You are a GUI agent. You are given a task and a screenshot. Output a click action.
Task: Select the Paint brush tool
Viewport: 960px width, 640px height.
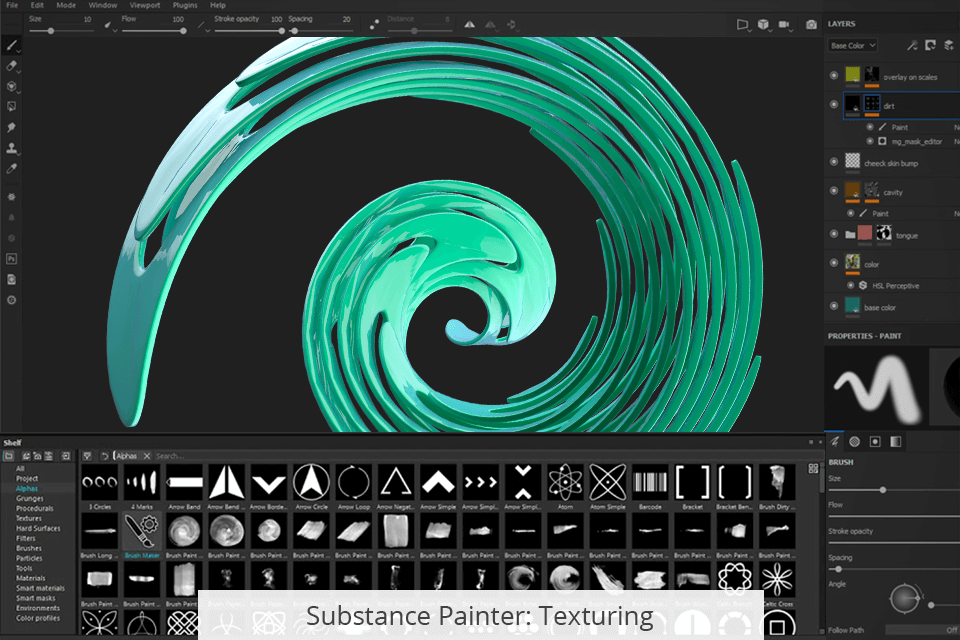12,44
